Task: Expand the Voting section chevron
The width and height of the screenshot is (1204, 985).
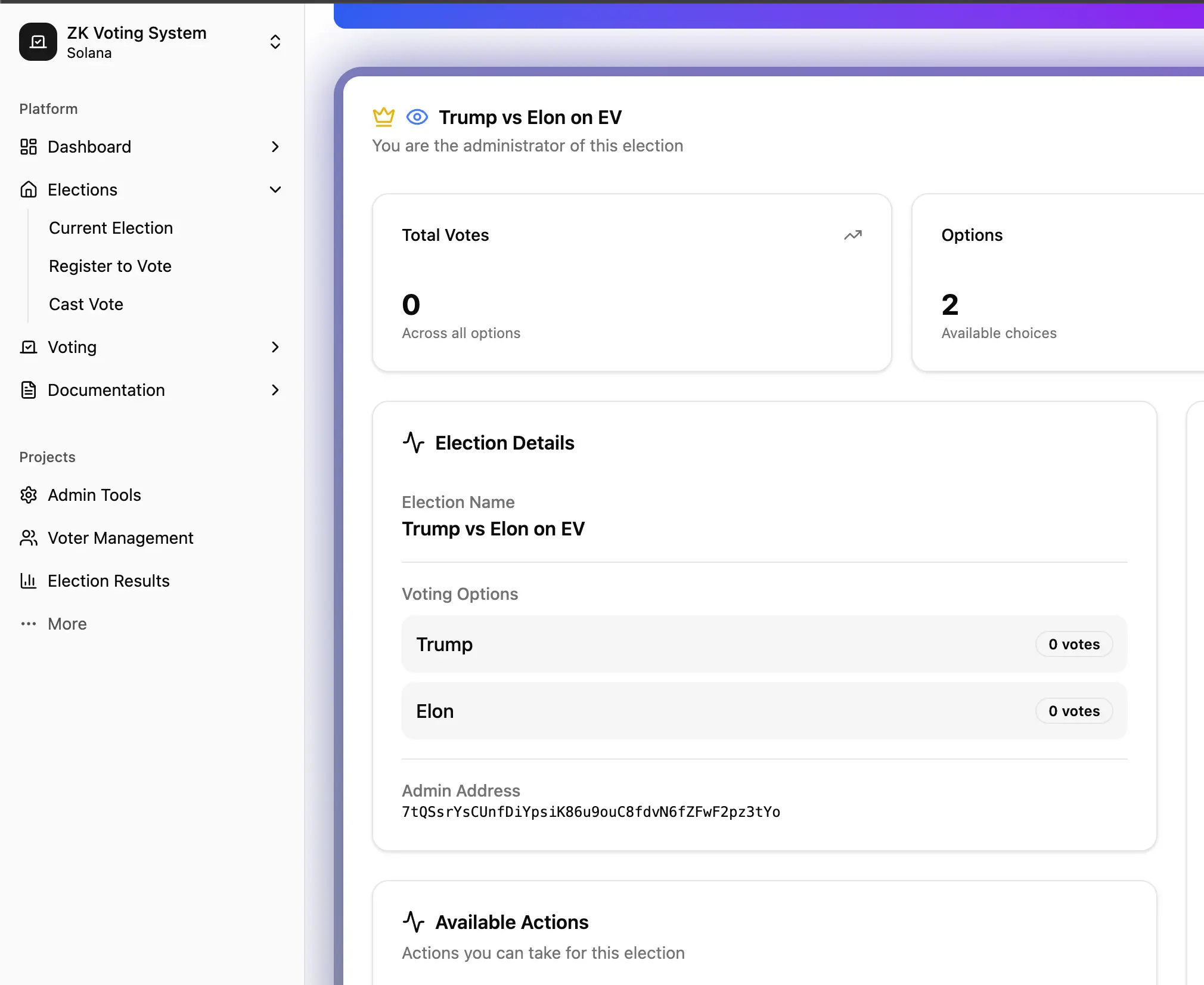Action: pos(275,347)
